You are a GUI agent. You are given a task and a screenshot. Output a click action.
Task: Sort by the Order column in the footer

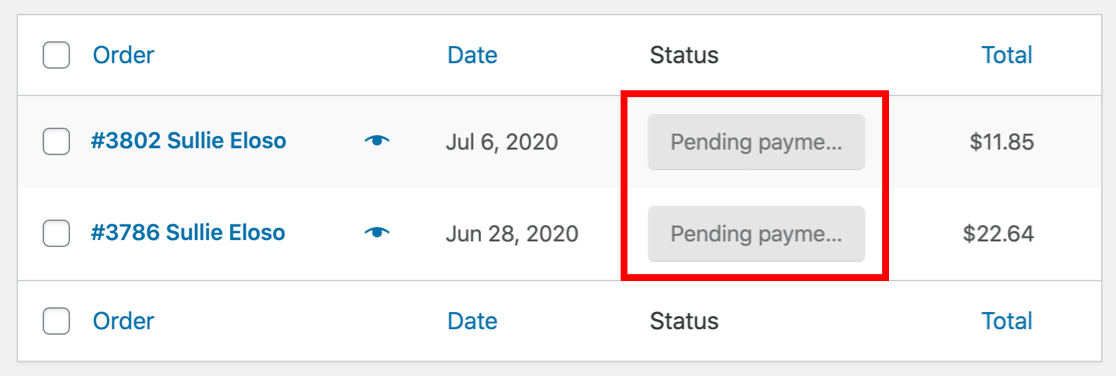[123, 321]
